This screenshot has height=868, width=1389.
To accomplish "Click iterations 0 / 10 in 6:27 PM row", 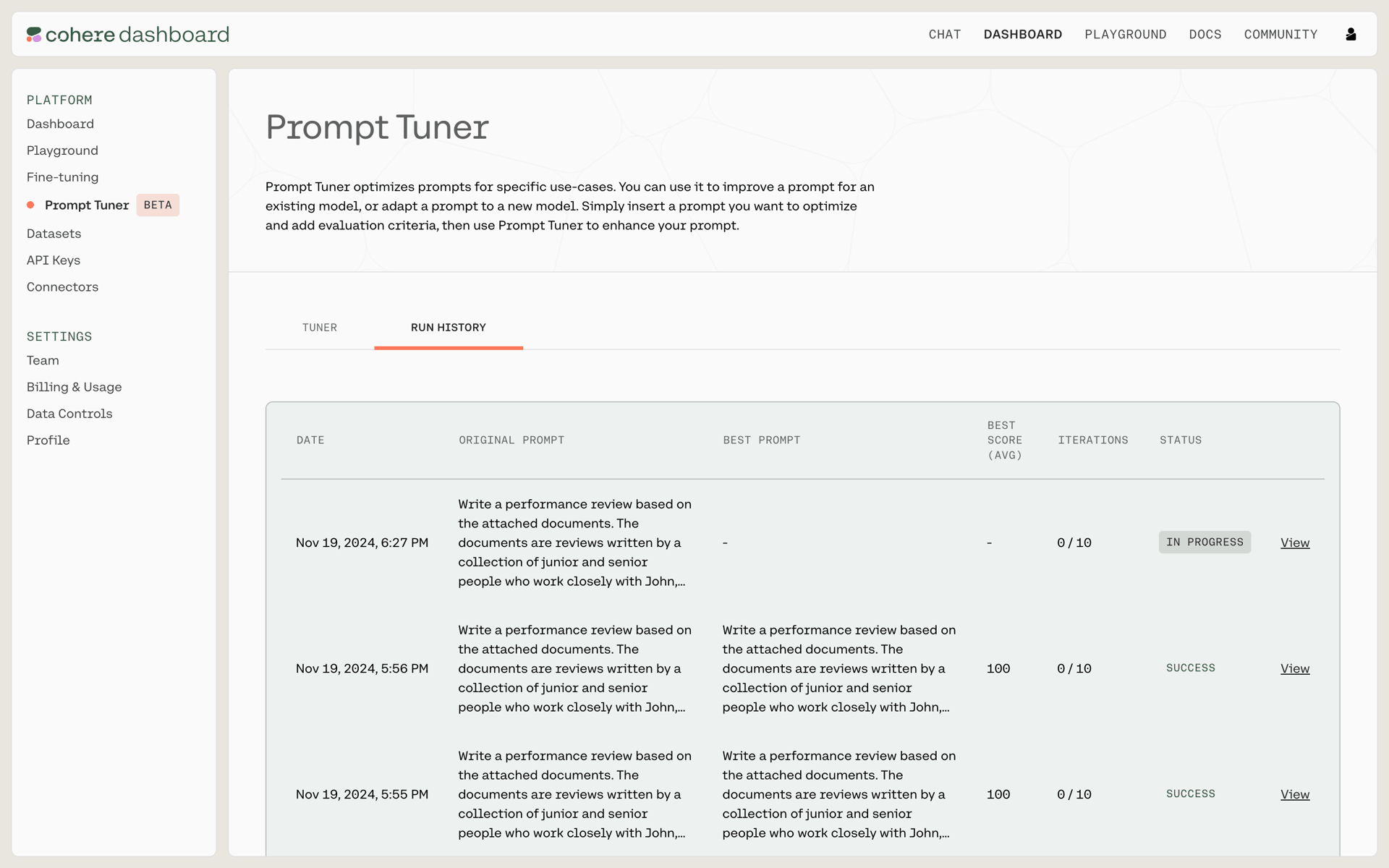I will [x=1074, y=542].
